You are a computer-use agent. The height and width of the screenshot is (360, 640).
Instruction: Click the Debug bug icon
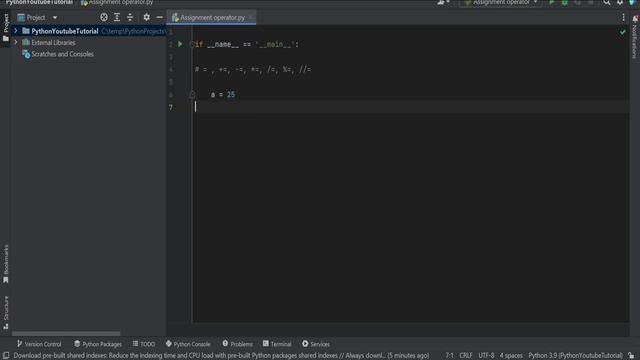(x=565, y=2)
